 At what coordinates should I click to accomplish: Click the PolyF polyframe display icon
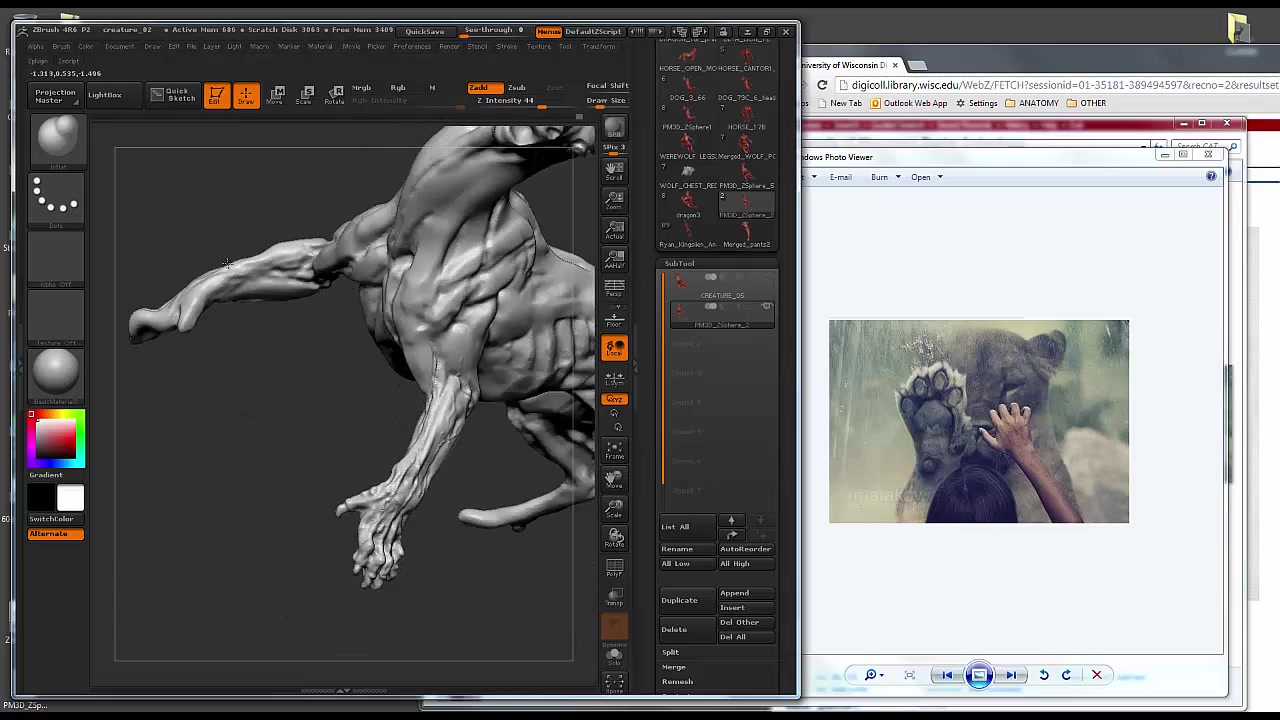(x=614, y=568)
